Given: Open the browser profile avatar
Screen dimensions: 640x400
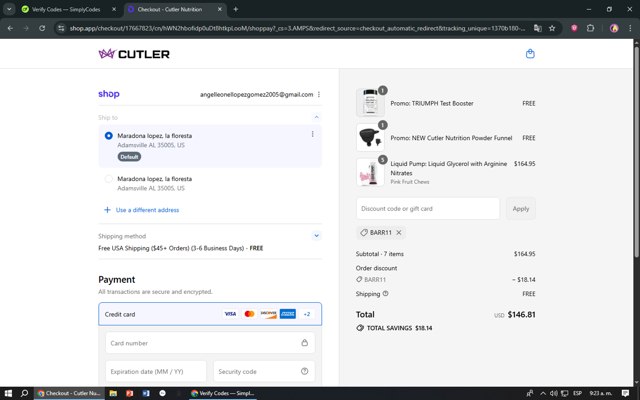Looking at the screenshot, I should point(614,28).
